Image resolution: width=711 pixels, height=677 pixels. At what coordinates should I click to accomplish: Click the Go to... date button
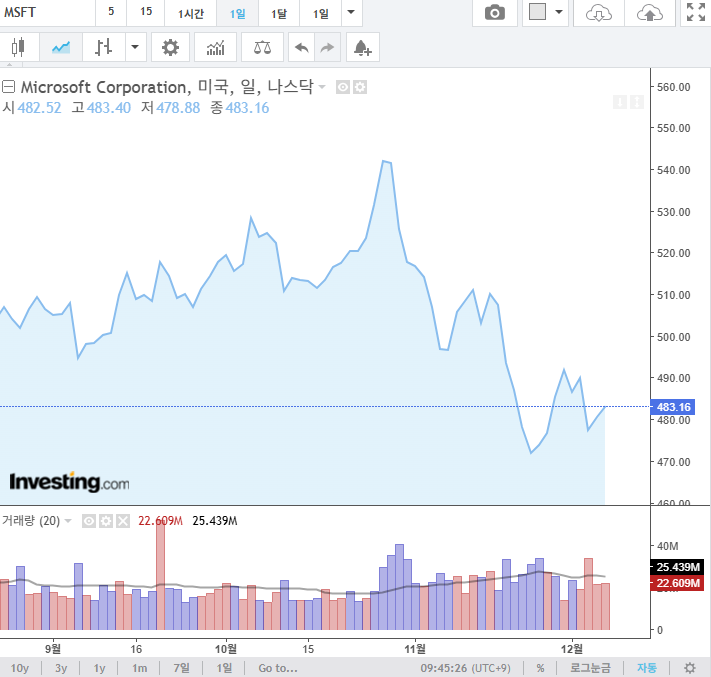tap(277, 668)
